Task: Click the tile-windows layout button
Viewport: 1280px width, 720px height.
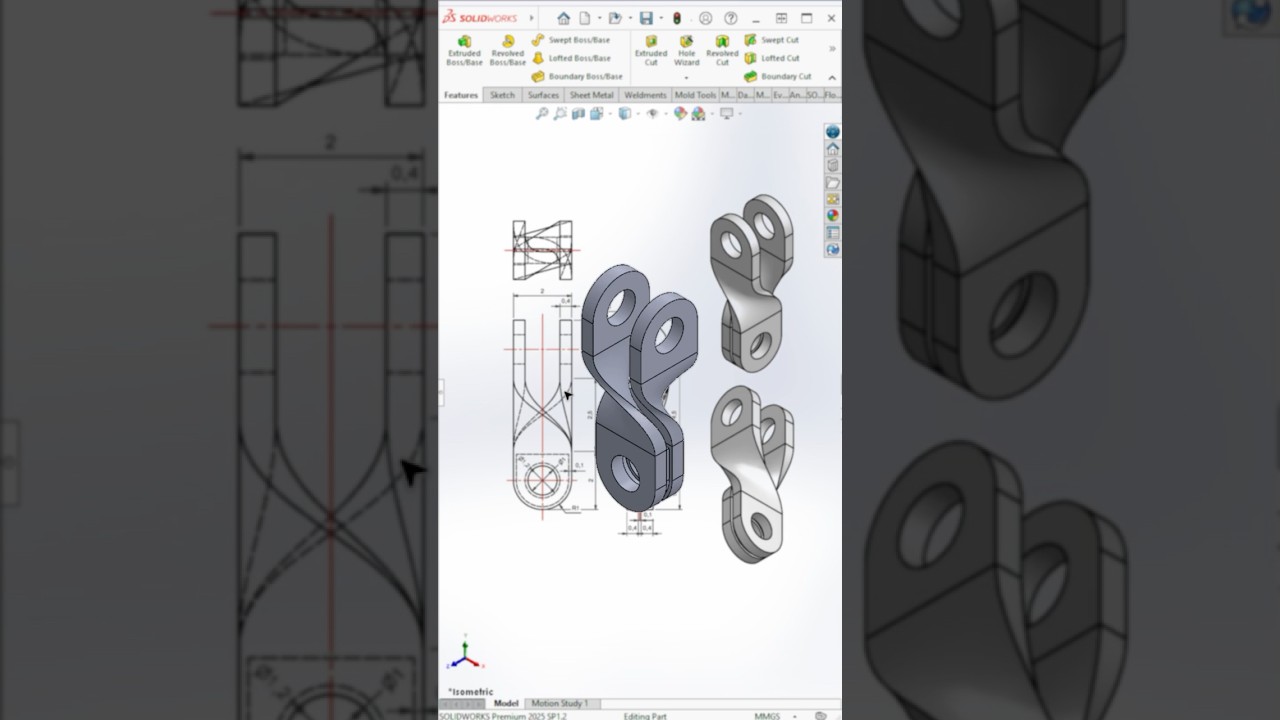Action: coord(781,18)
